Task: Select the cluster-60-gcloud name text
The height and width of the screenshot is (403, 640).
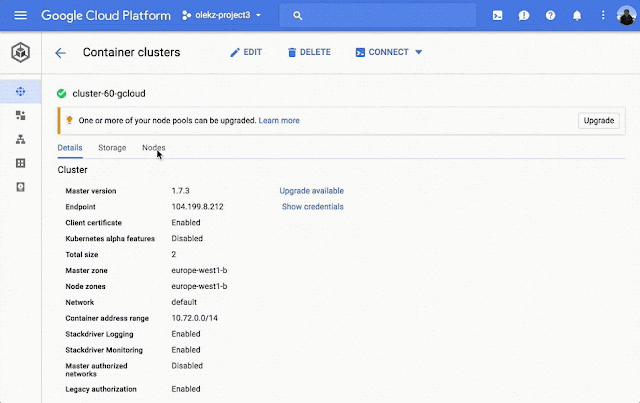Action: pos(109,94)
